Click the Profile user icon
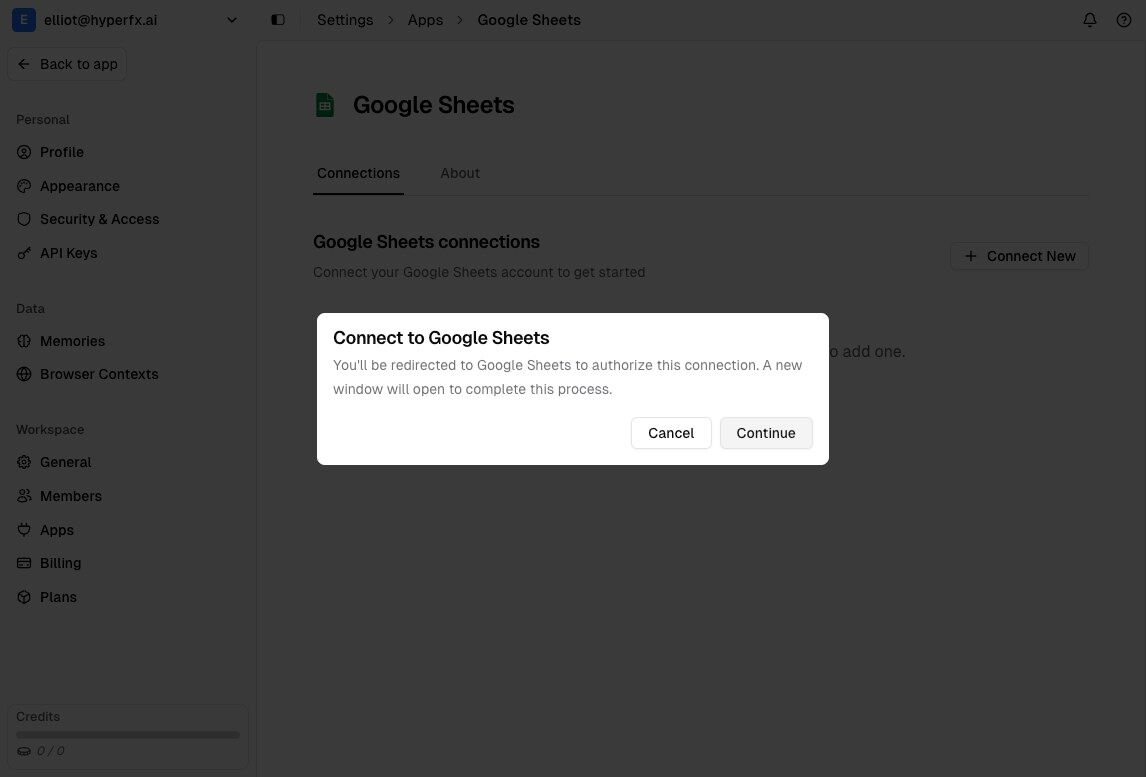Viewport: 1146px width, 777px height. tap(24, 152)
